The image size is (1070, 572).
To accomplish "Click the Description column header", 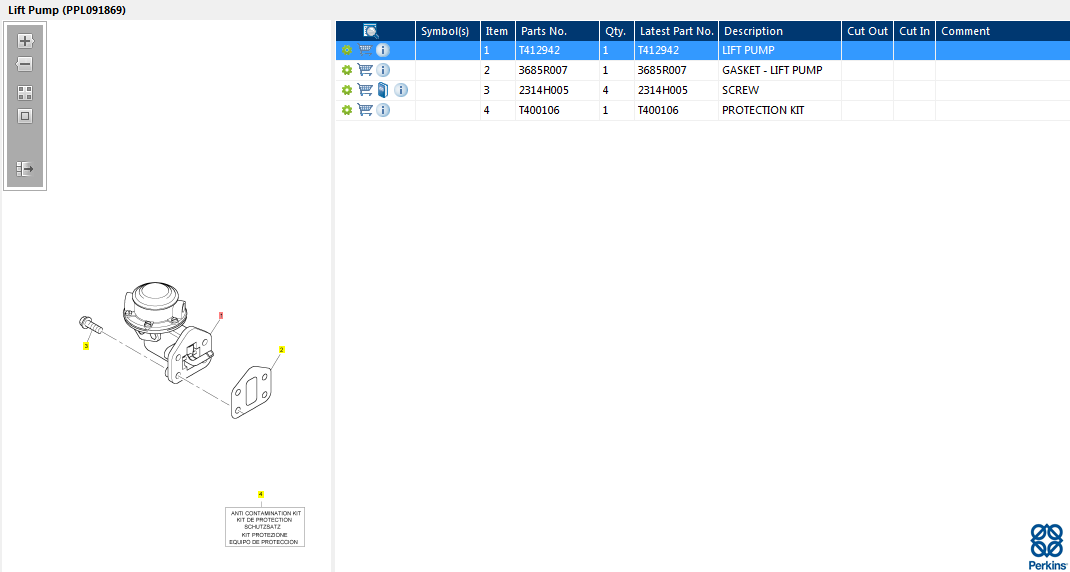I will [x=779, y=31].
